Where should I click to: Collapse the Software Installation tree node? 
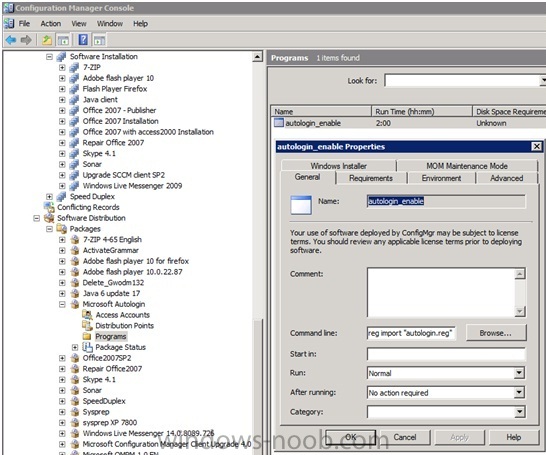[x=49, y=56]
